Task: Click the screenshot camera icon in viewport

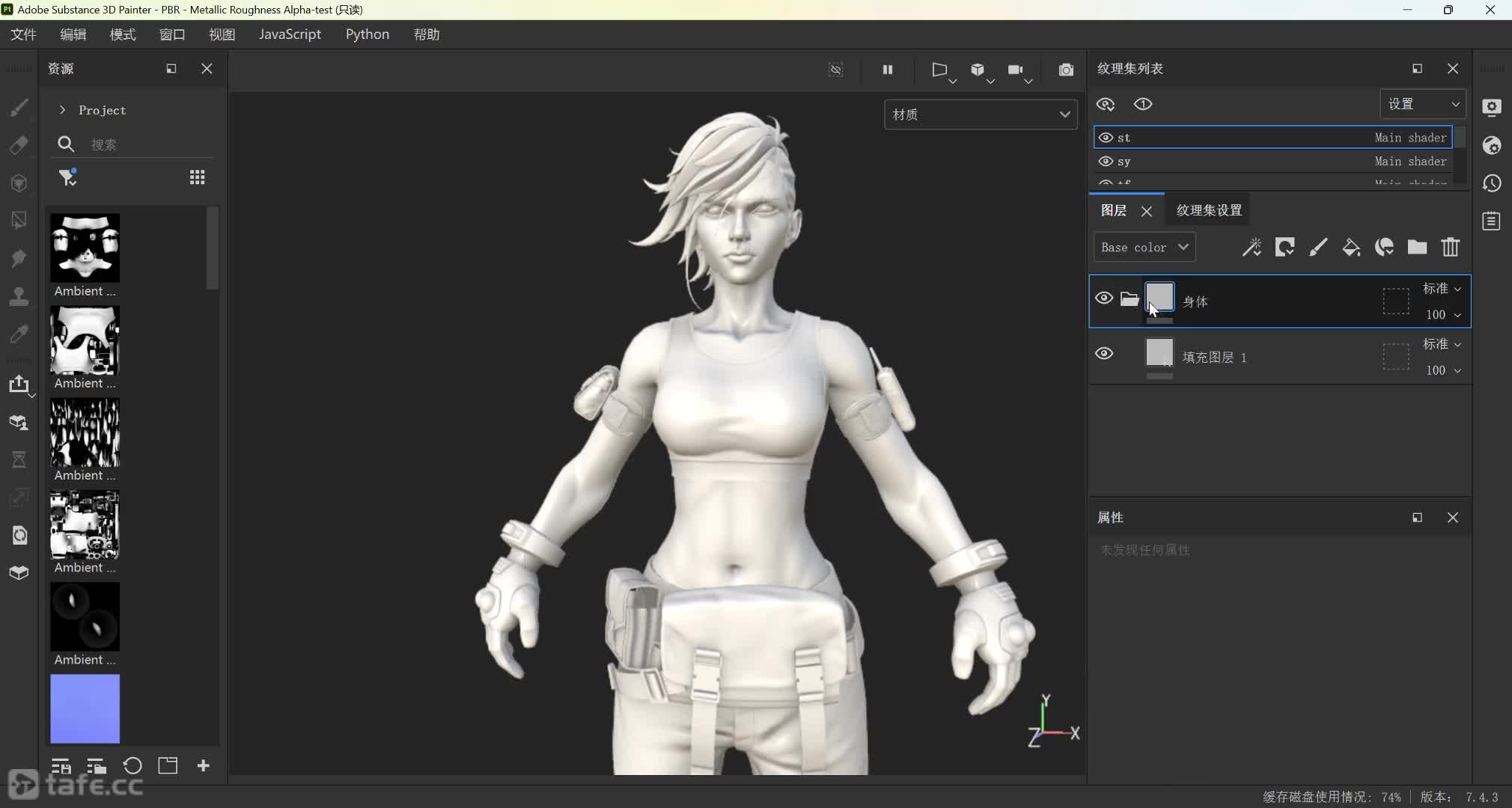Action: [1066, 70]
